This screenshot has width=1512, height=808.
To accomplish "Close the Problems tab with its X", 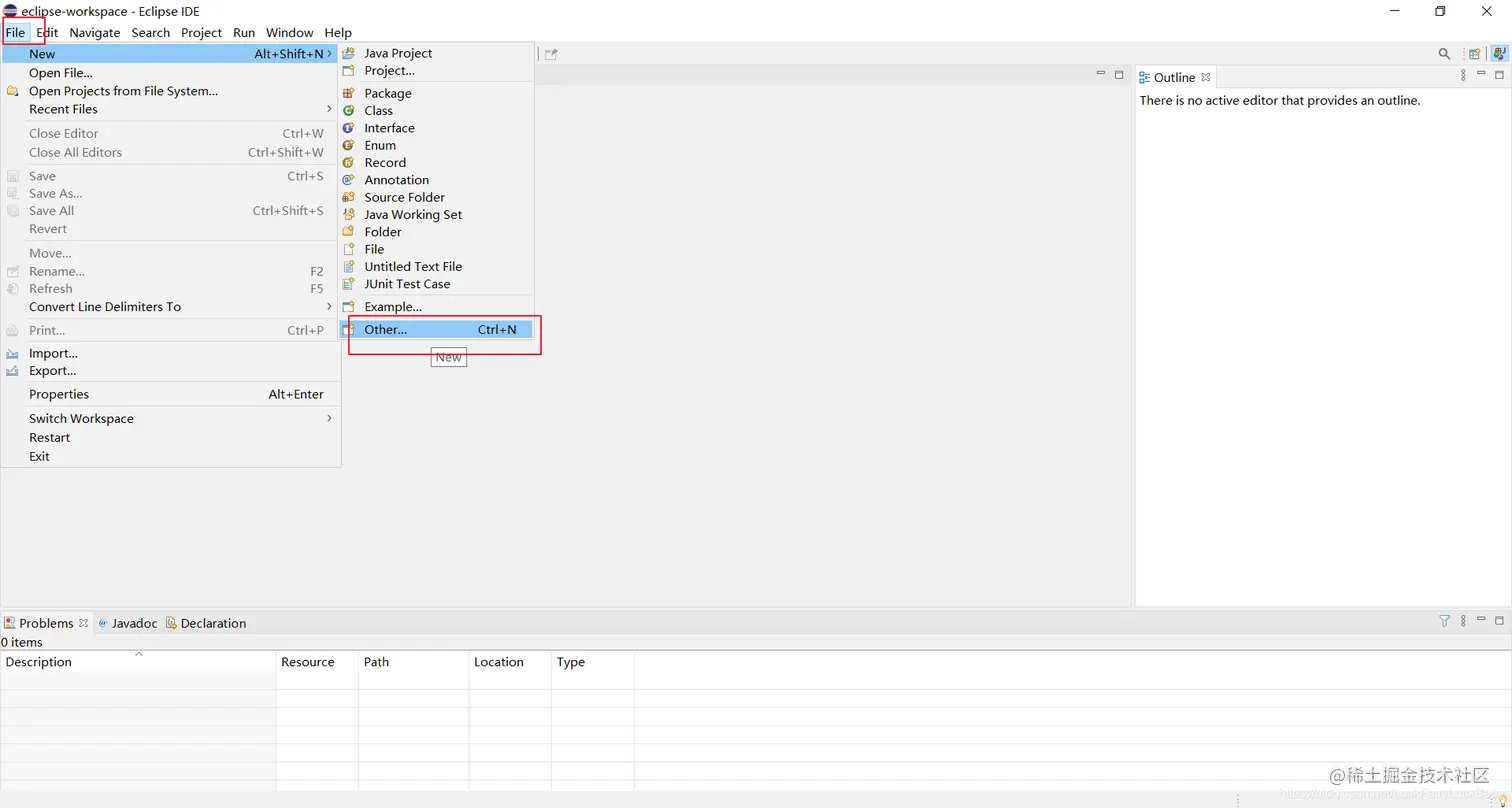I will 84,622.
